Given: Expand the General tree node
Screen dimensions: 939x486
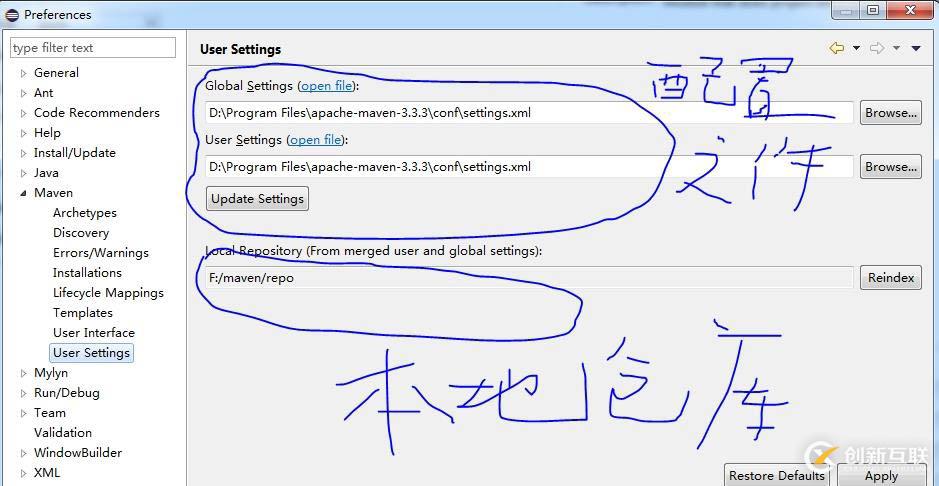Looking at the screenshot, I should coord(23,73).
